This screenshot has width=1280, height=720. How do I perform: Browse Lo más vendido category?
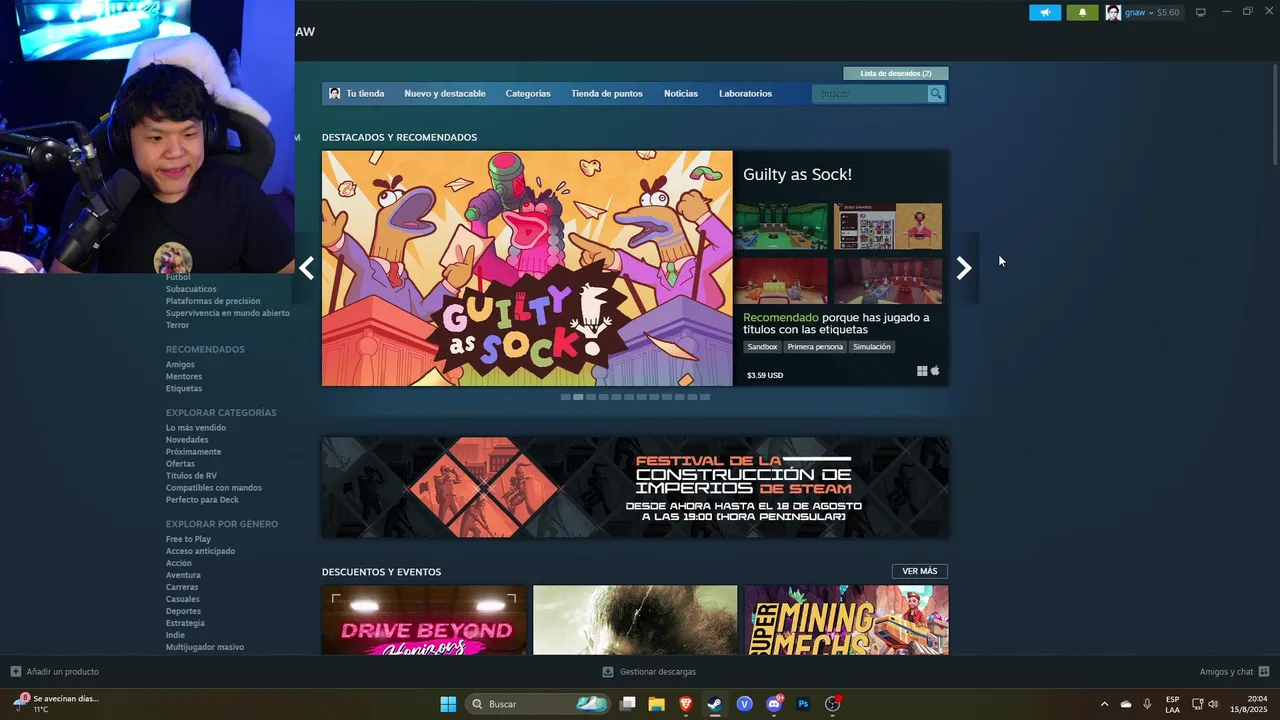[x=196, y=428]
